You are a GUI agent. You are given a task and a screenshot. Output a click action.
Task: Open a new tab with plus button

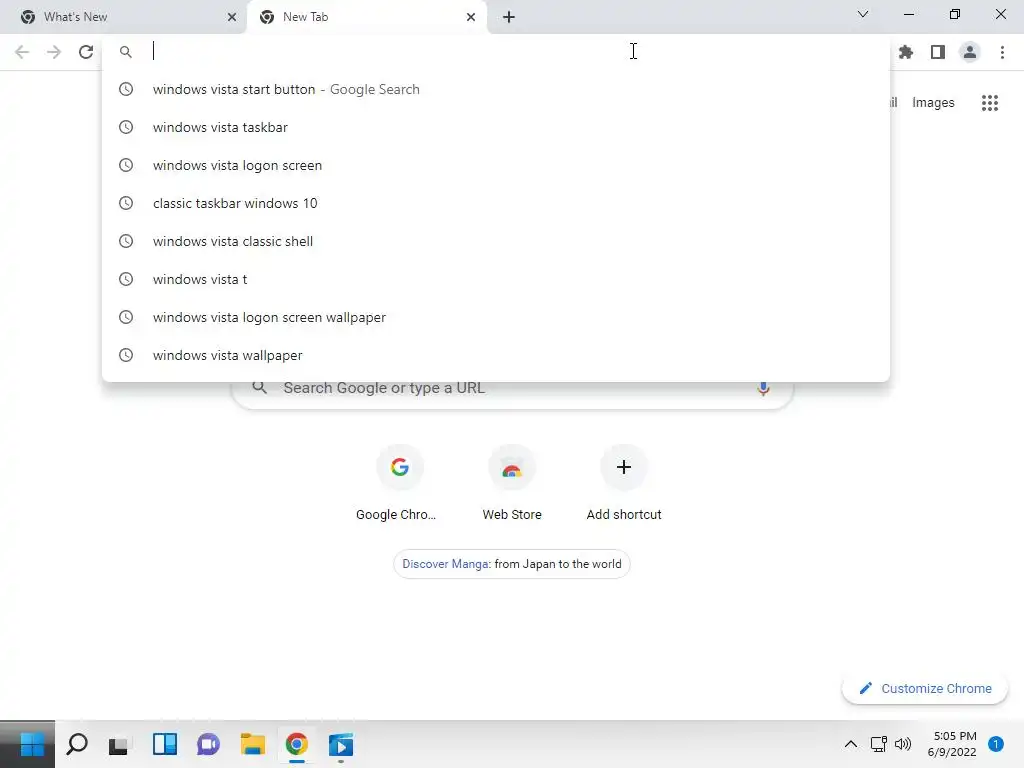[509, 17]
